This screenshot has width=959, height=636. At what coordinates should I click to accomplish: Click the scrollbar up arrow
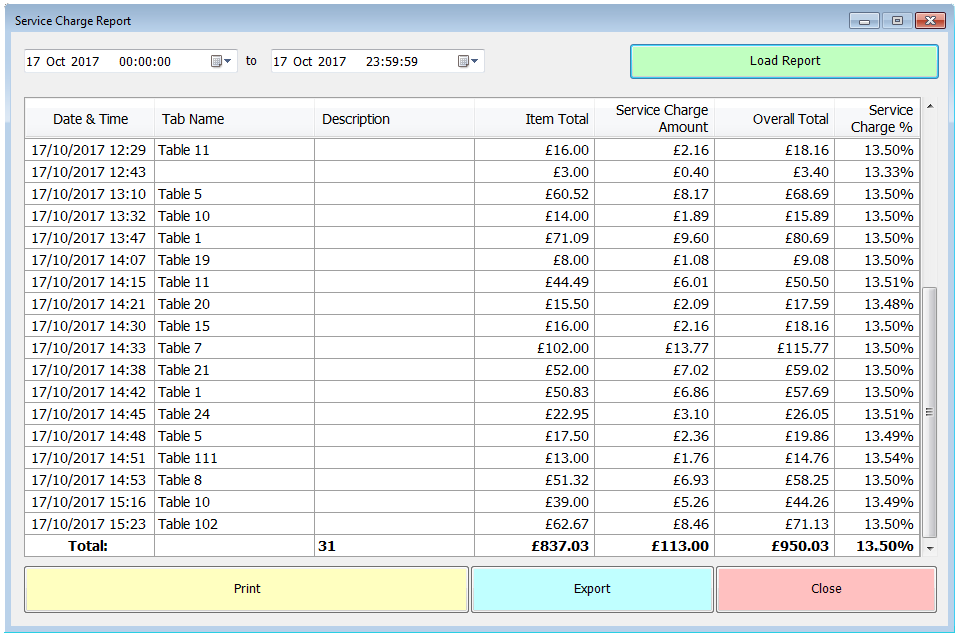tap(930, 106)
